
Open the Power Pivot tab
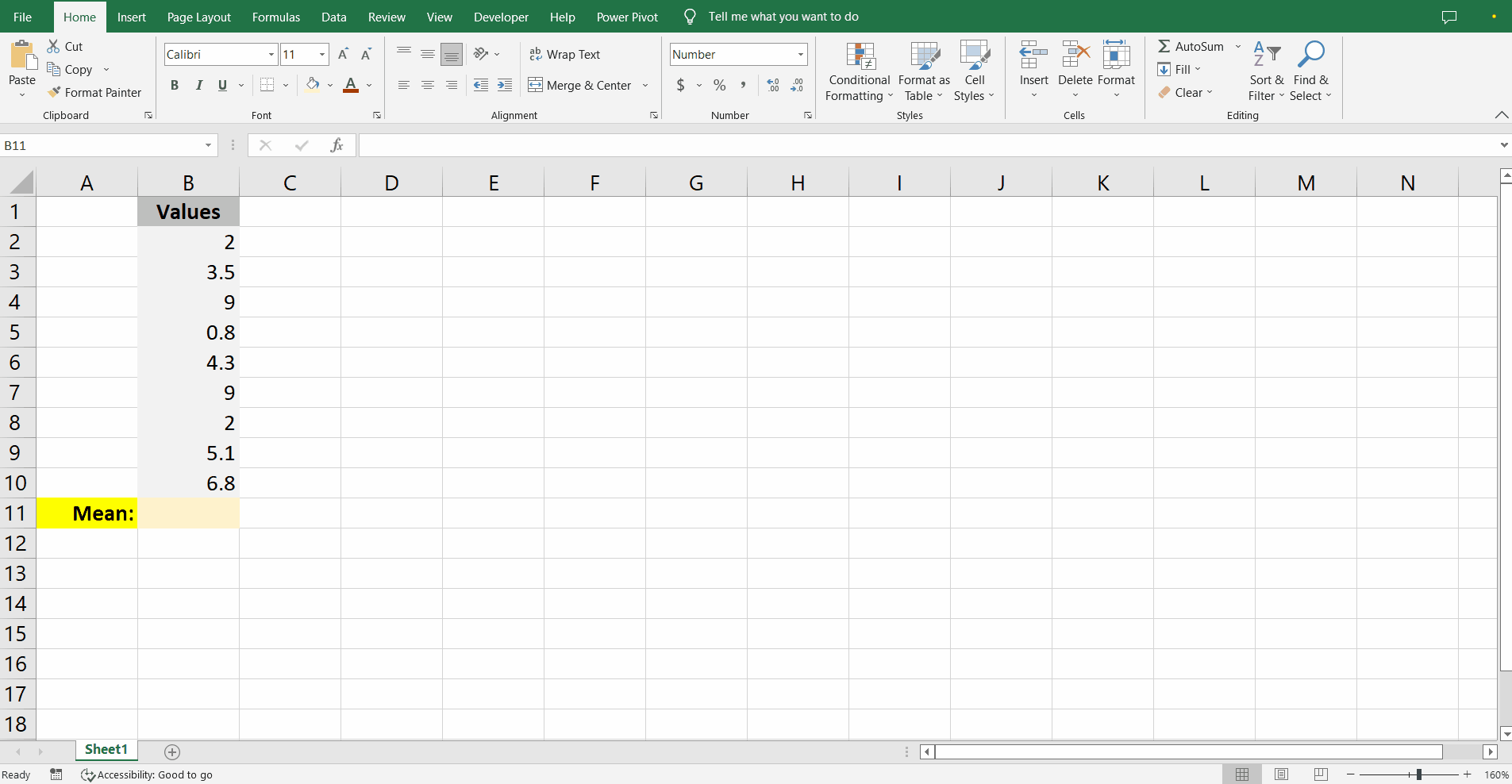(x=627, y=17)
